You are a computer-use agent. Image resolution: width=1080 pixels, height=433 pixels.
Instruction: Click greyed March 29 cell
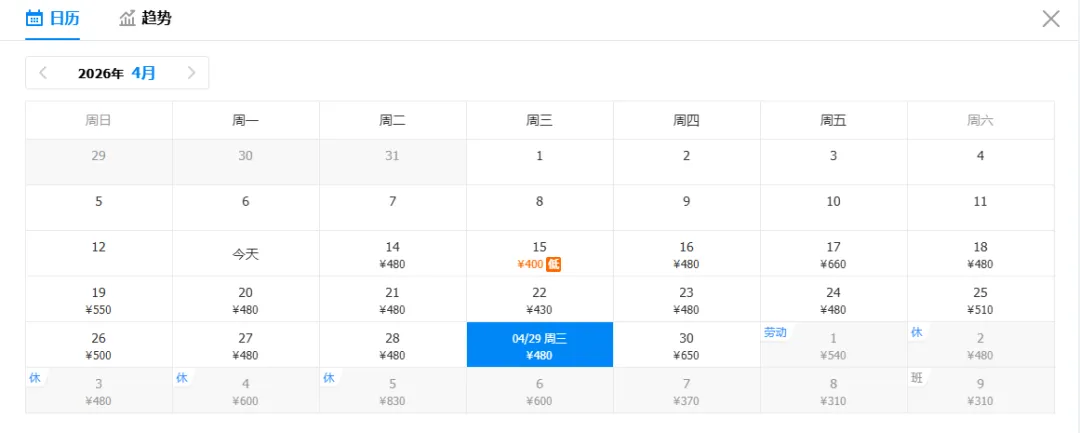[x=98, y=162]
